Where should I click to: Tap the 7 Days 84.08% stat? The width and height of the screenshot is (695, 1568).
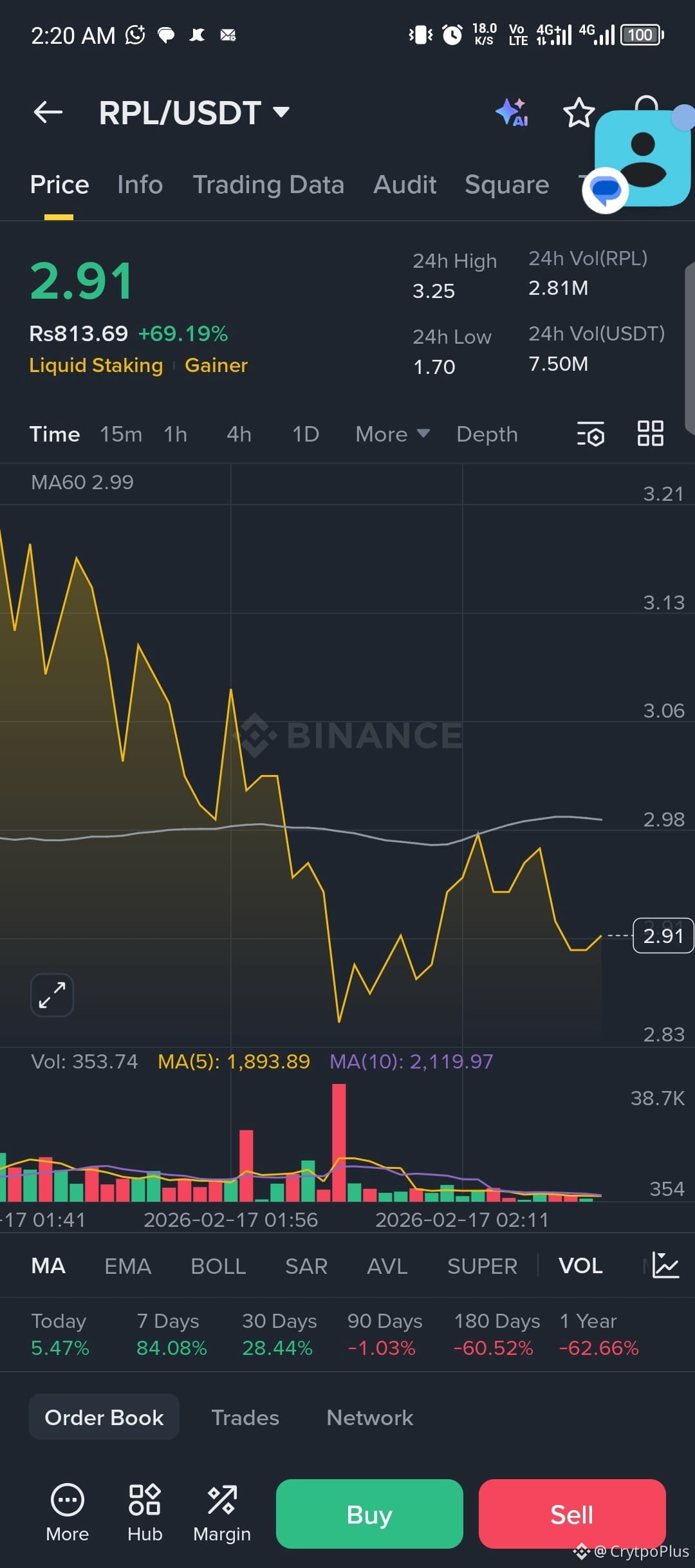[x=172, y=1334]
